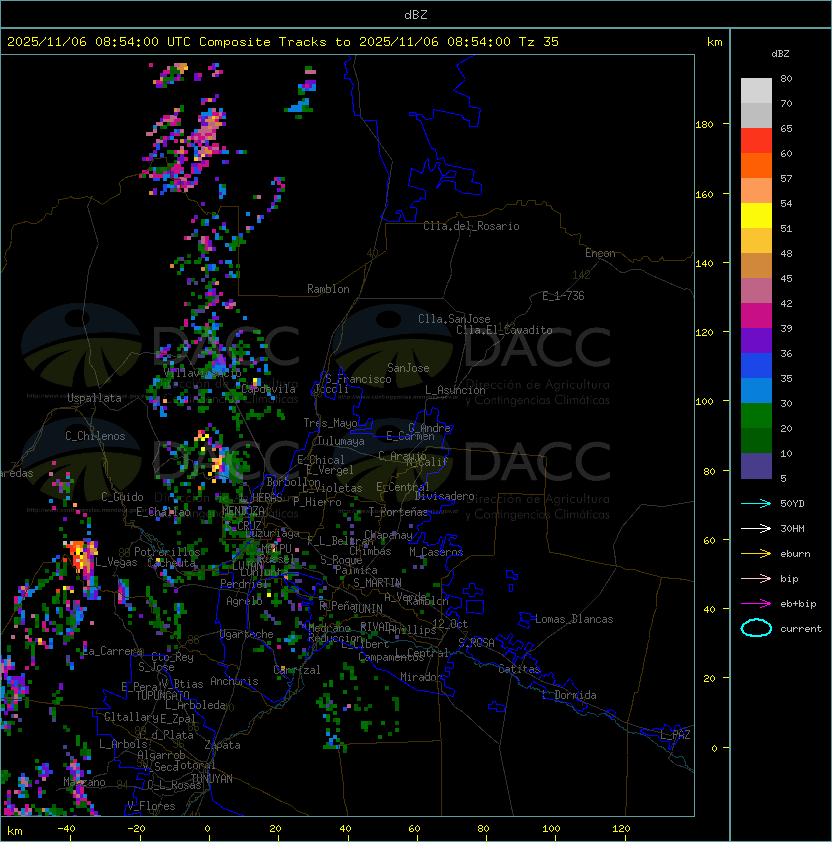Viewport: 832px width, 842px height.
Task: Click the Tulumaya map label
Action: (341, 441)
